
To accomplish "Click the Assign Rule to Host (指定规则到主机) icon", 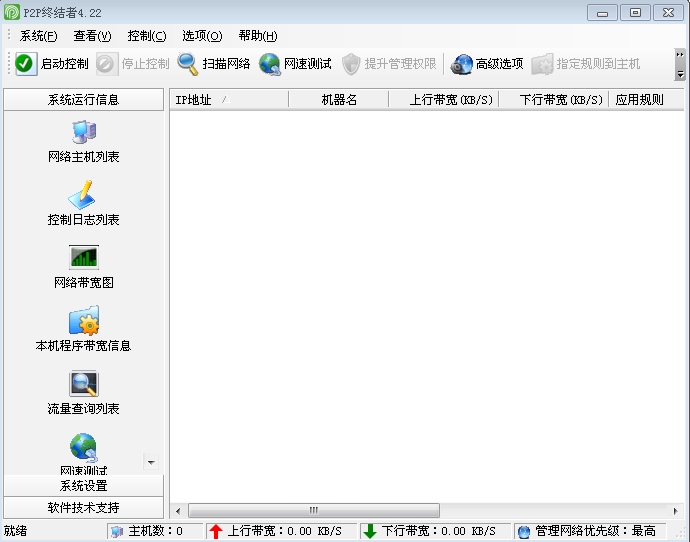I will [542, 64].
